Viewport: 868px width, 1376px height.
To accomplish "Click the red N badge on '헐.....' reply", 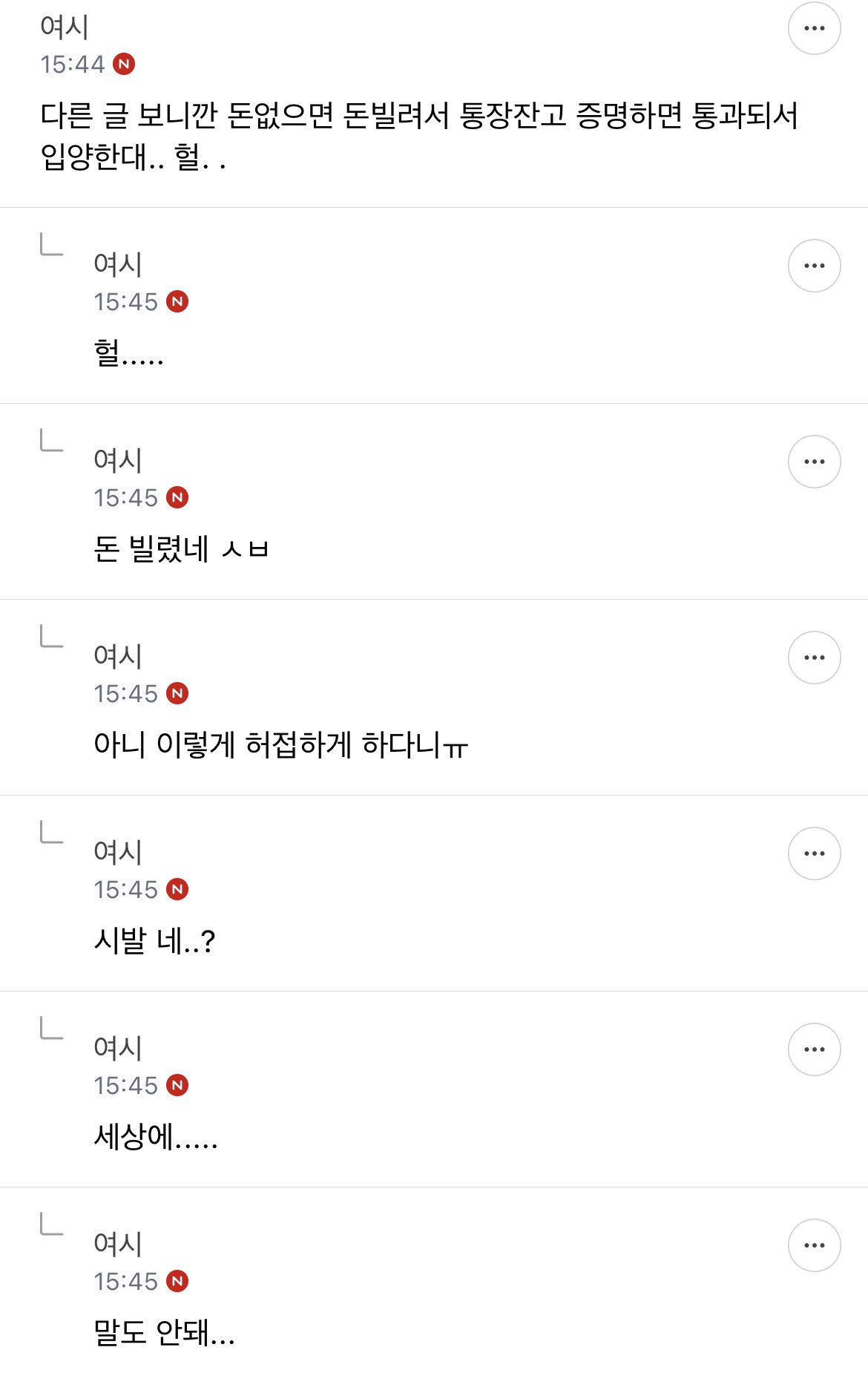I will tap(177, 301).
